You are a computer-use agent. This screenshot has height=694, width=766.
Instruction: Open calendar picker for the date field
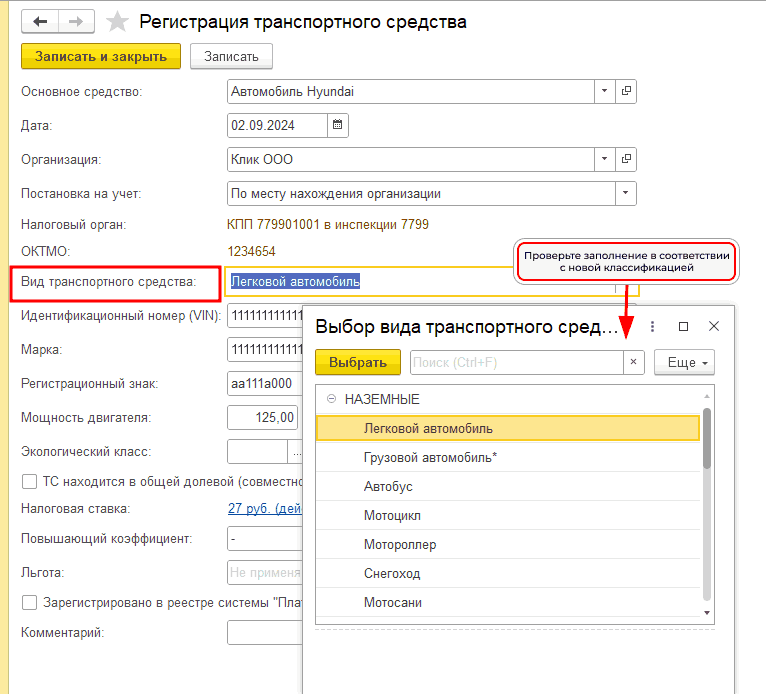(x=338, y=125)
